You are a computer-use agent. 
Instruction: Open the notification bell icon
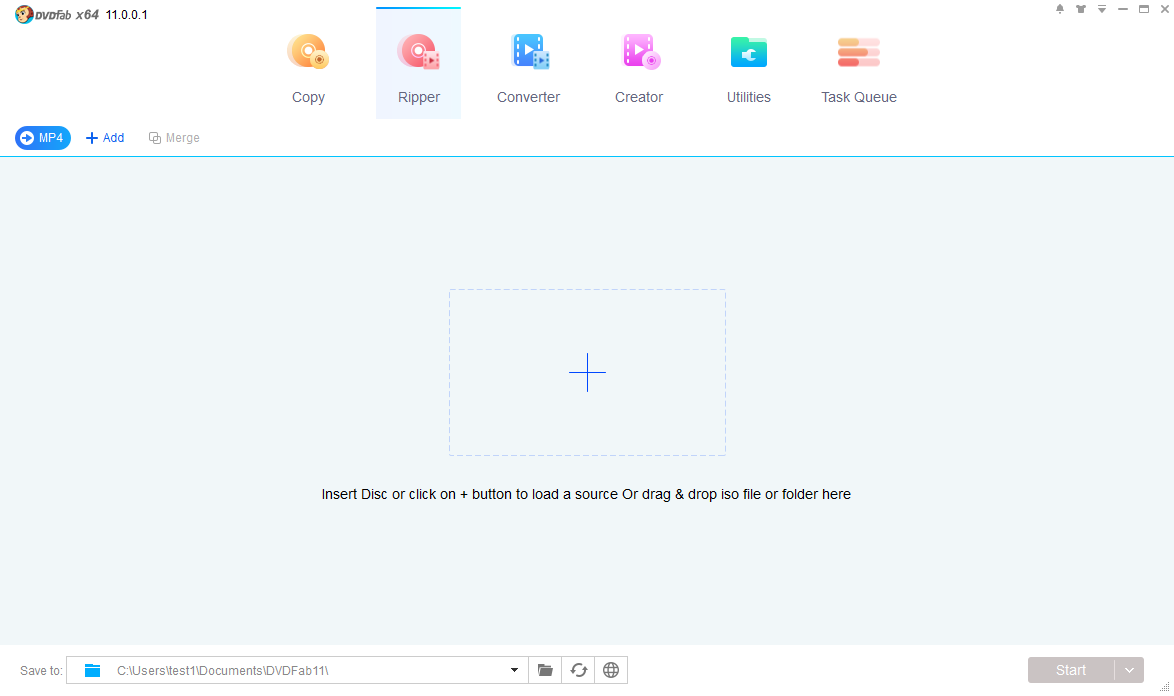(x=1059, y=9)
